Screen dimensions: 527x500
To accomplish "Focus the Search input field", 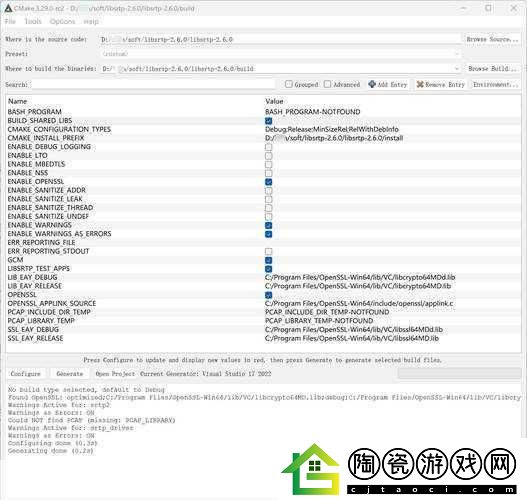I will [x=153, y=84].
